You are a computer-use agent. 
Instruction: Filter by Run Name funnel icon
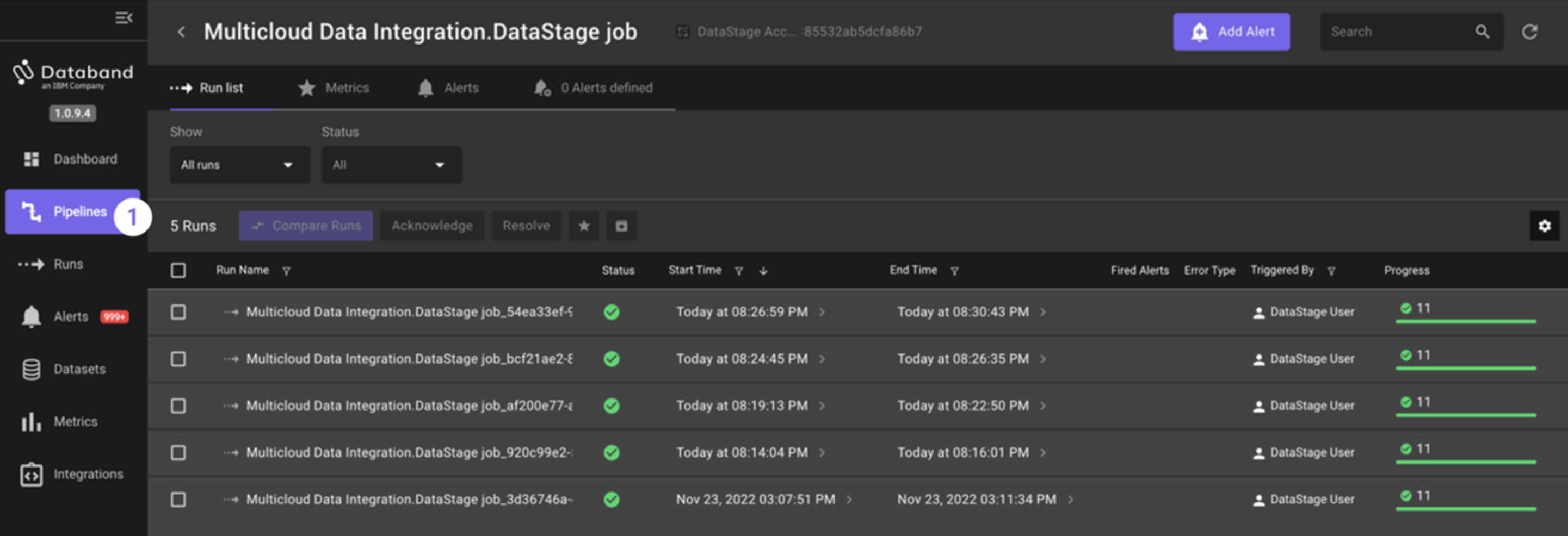click(x=286, y=271)
